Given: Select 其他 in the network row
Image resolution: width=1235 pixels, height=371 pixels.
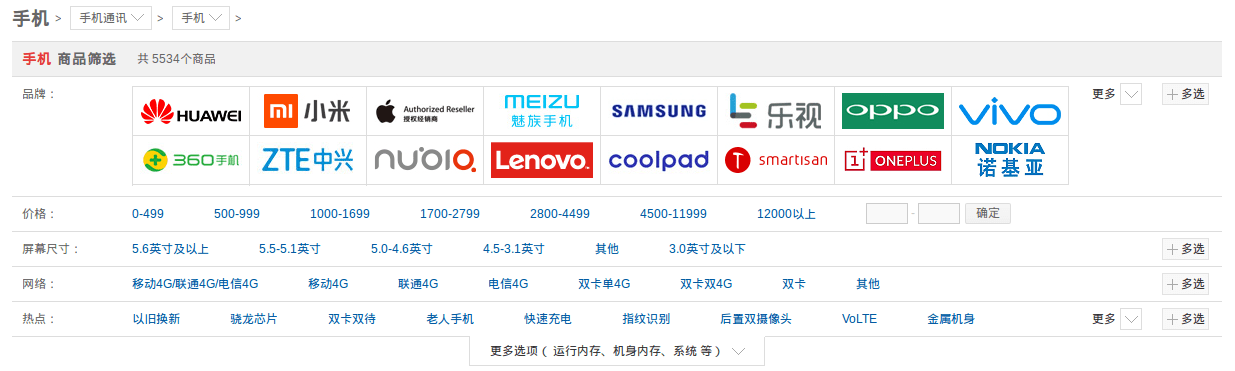Looking at the screenshot, I should click(x=868, y=284).
